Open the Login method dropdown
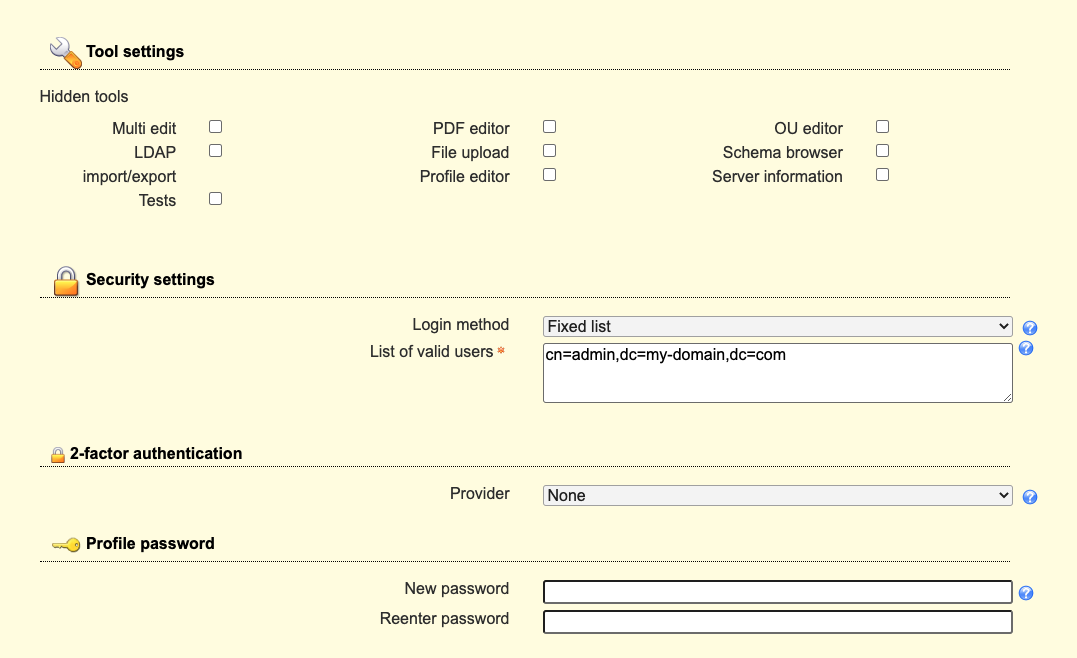1077x658 pixels. tap(777, 326)
